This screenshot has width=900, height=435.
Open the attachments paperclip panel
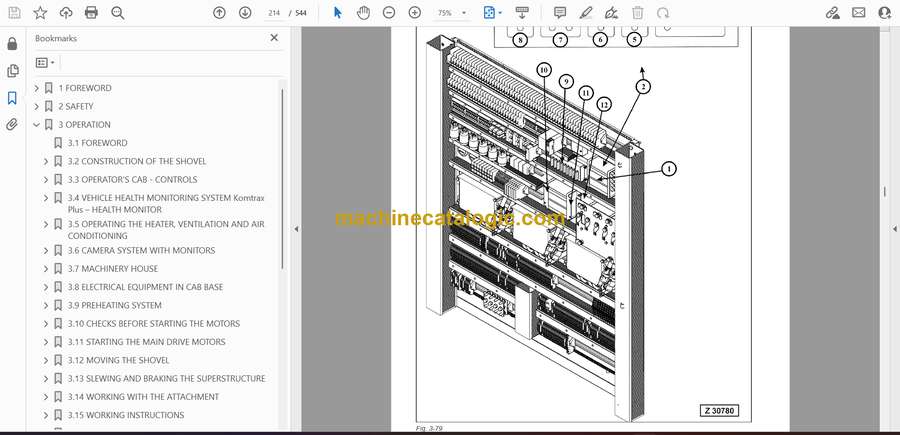pos(12,125)
